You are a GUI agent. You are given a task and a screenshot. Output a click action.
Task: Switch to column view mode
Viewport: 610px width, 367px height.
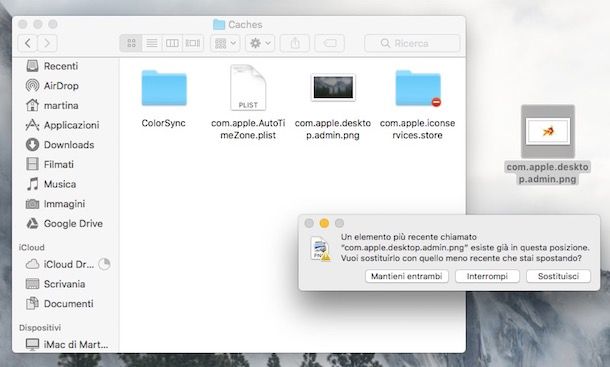pyautogui.click(x=172, y=43)
